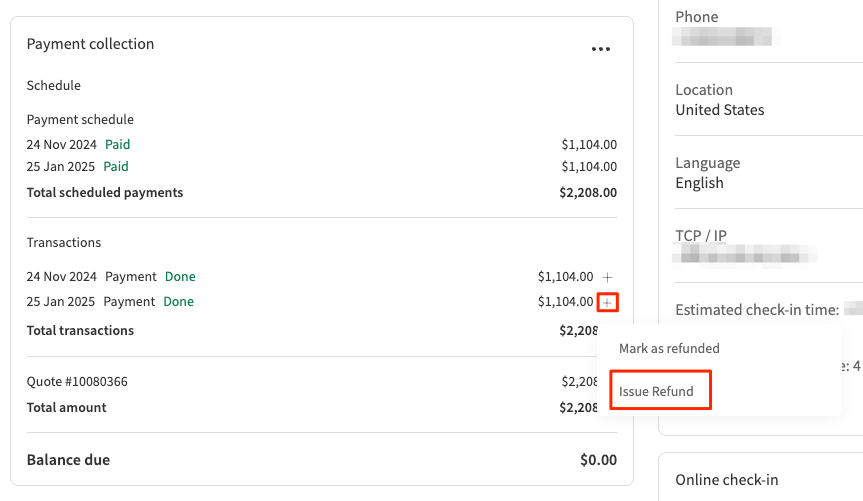Choose "Issue Refund" from the popup menu
The width and height of the screenshot is (863, 501).
click(656, 392)
